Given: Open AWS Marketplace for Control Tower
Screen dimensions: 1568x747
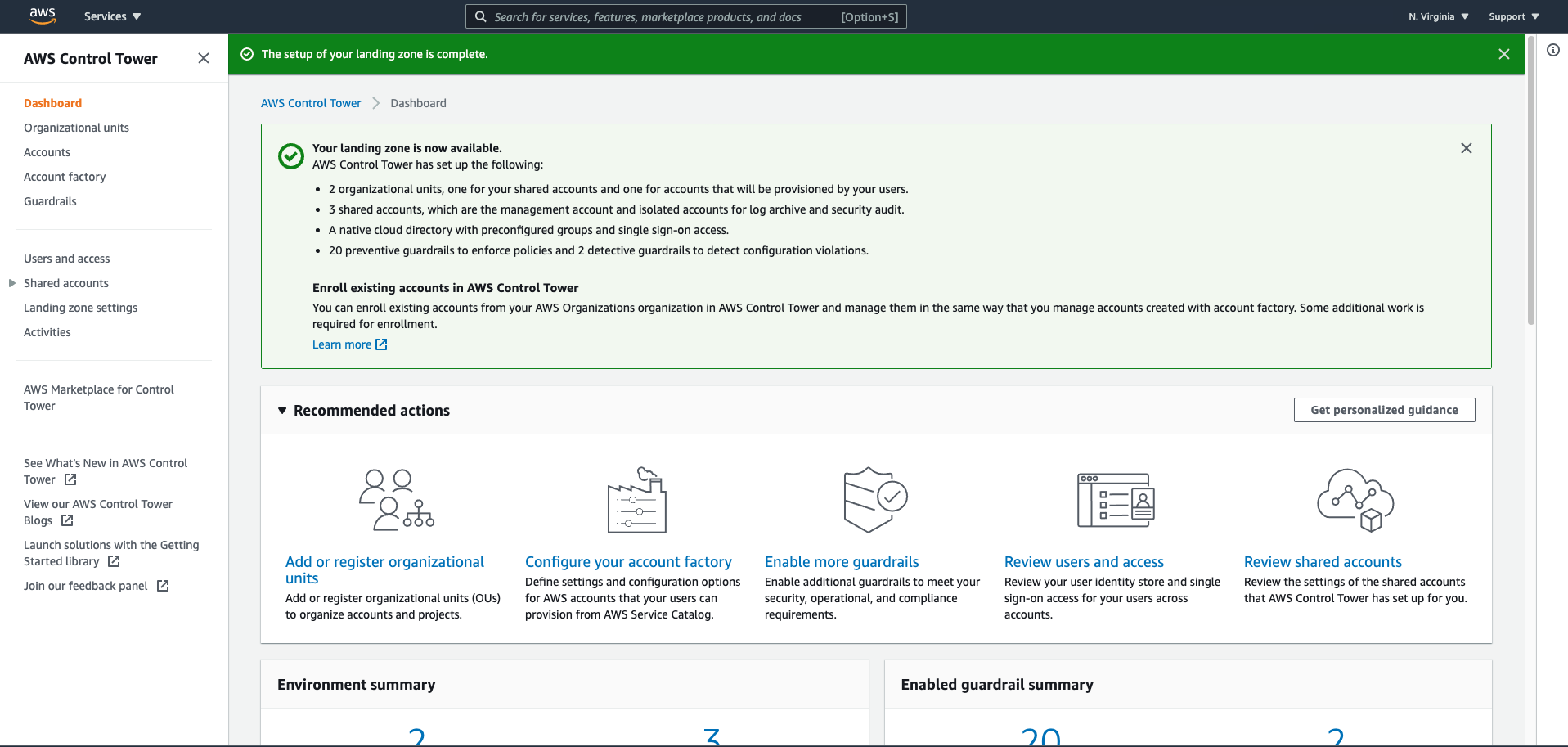Looking at the screenshot, I should (98, 398).
